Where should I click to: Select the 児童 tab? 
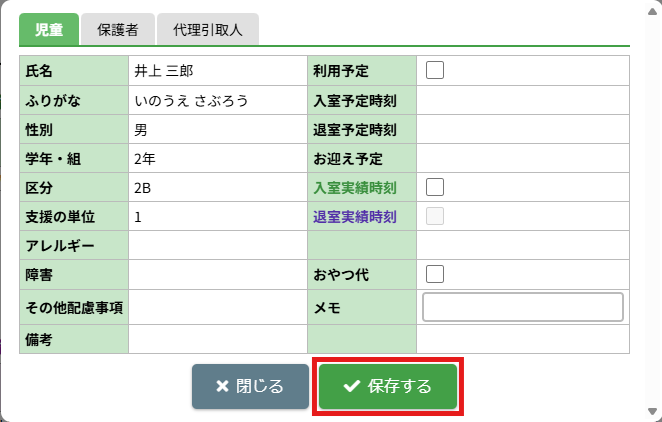(48, 30)
